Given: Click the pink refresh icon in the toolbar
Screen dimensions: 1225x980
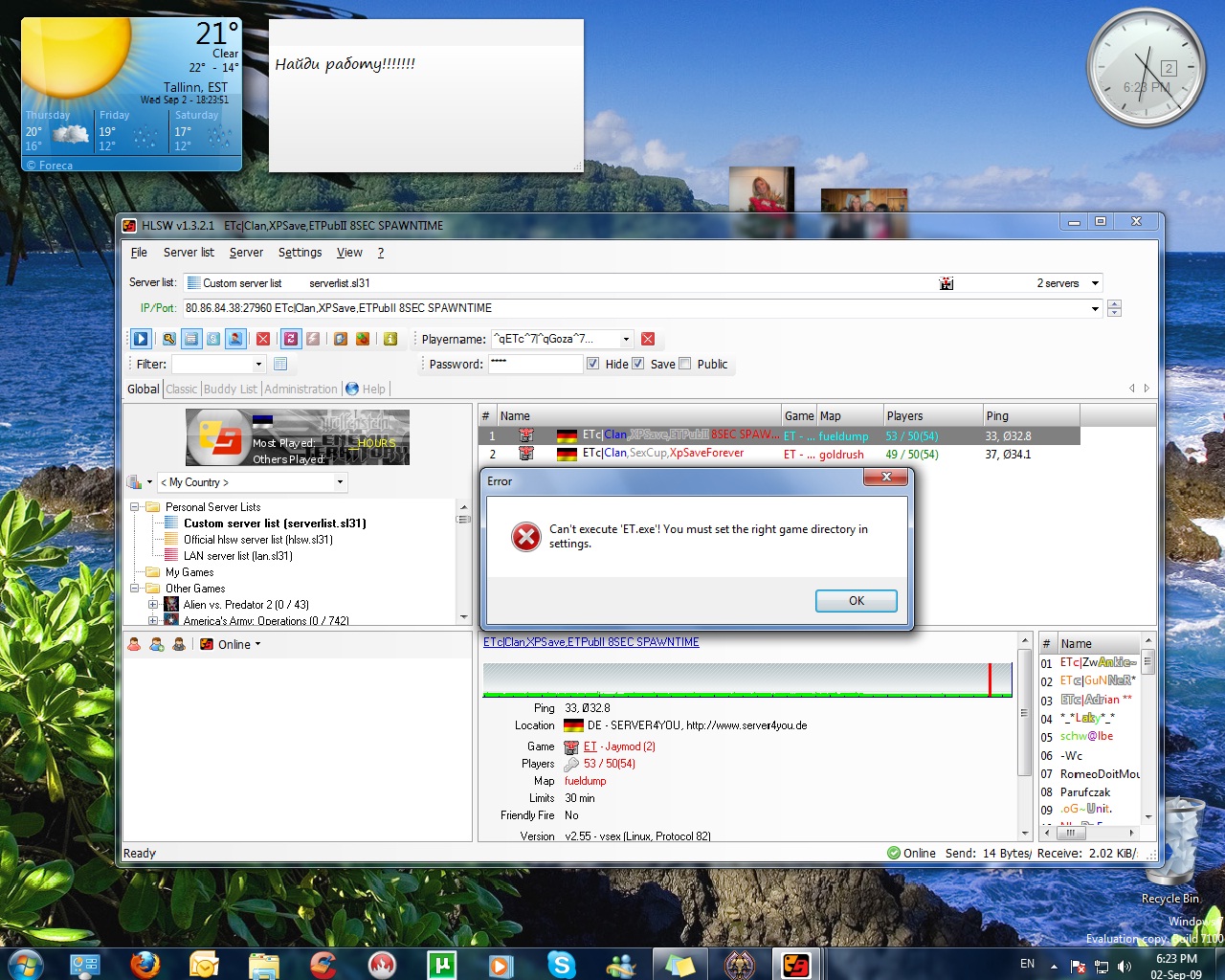Looking at the screenshot, I should pyautogui.click(x=291, y=339).
